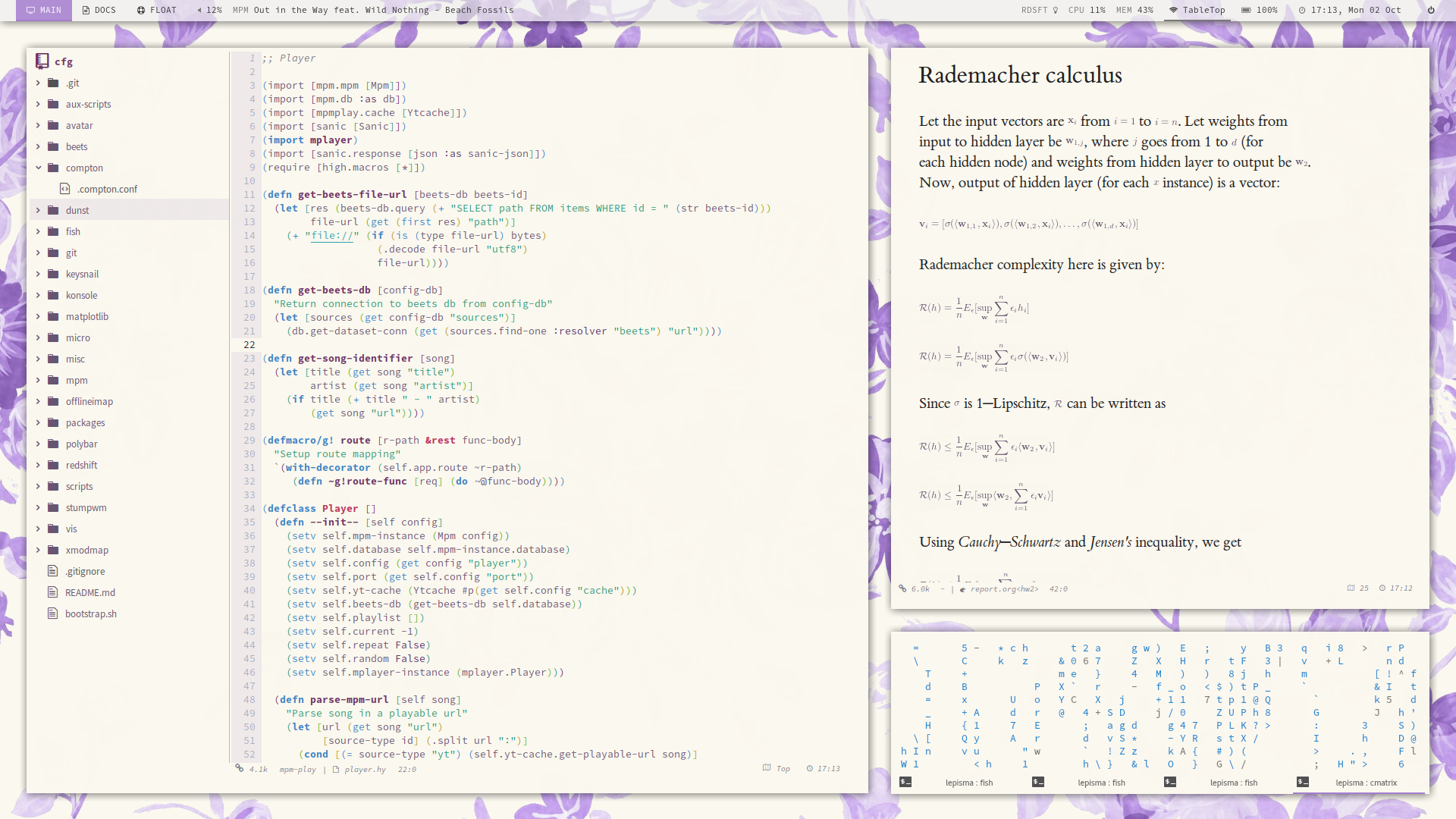Viewport: 1456px width, 819px height.
Task: Click the terminal icon of cmatrix tab
Action: 1303,782
